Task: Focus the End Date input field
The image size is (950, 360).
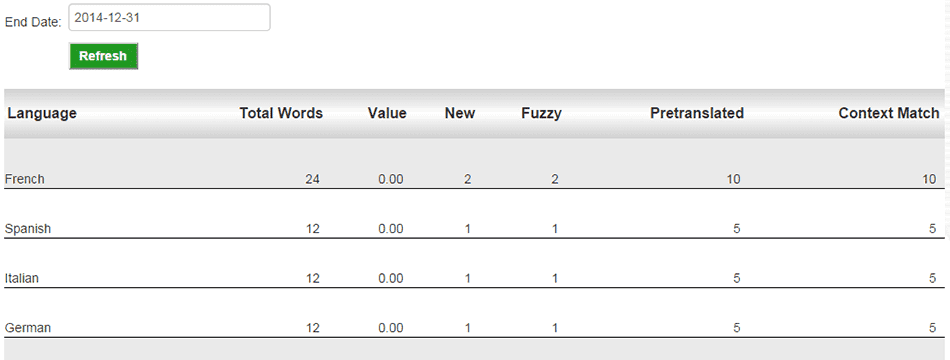Action: 169,18
